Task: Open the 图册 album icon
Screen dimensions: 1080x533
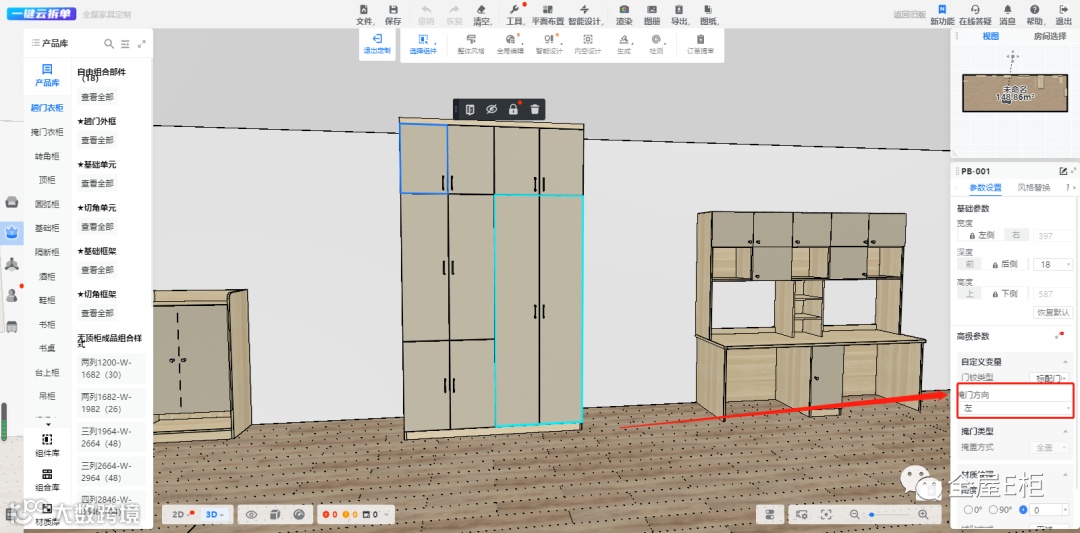Action: click(x=652, y=10)
